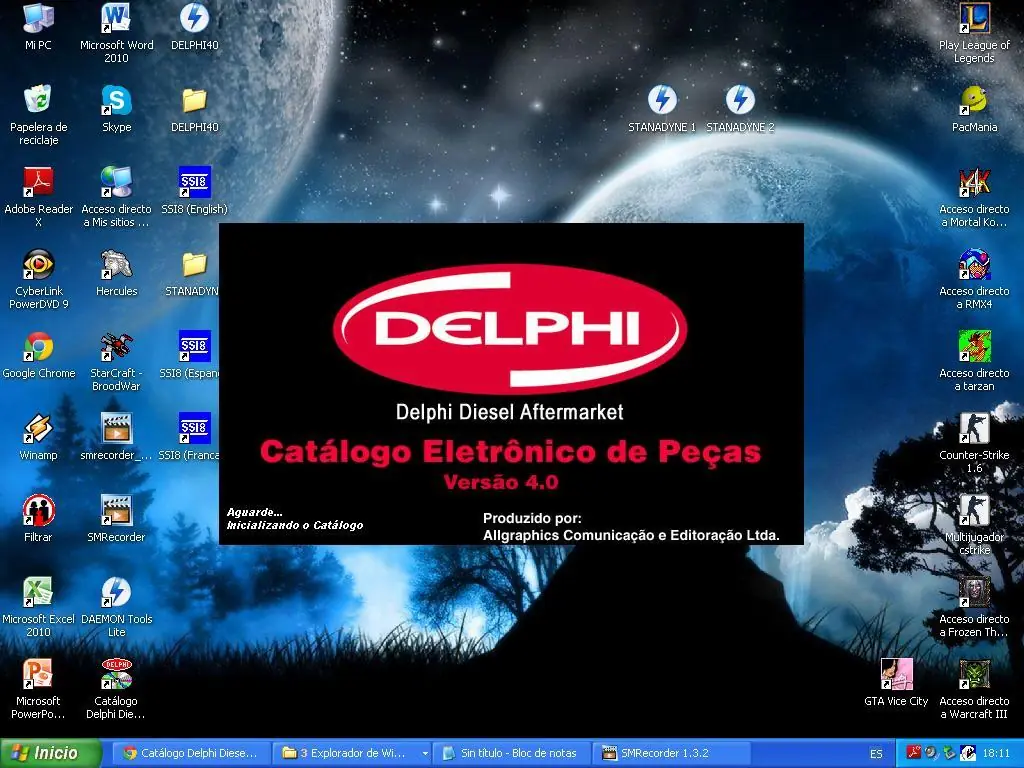Select the Counter-Strike 1.6 shortcut
The width and height of the screenshot is (1024, 768).
coord(974,442)
